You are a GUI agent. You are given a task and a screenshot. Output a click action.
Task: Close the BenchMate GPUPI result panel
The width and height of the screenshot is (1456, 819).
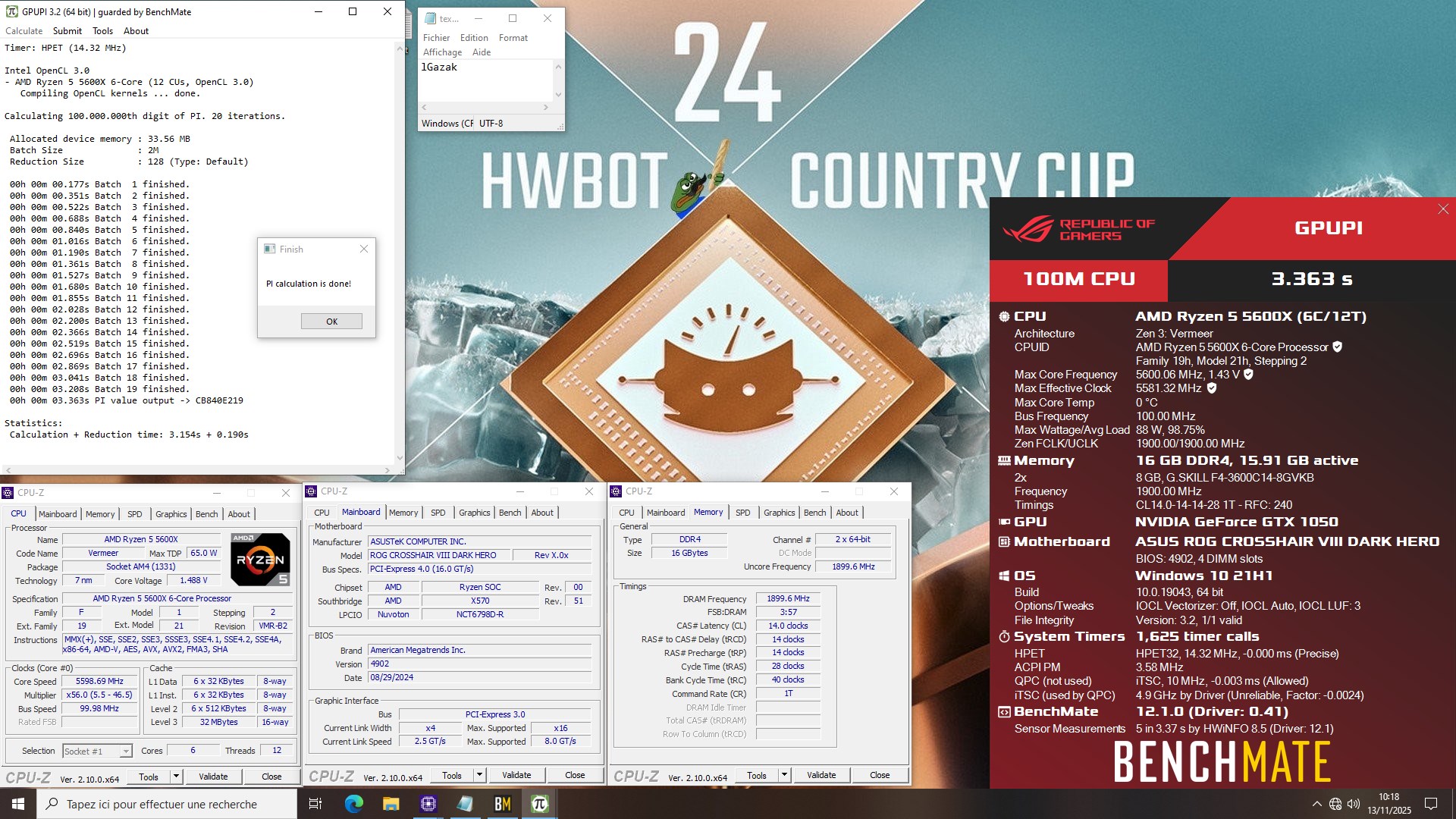pyautogui.click(x=1443, y=209)
